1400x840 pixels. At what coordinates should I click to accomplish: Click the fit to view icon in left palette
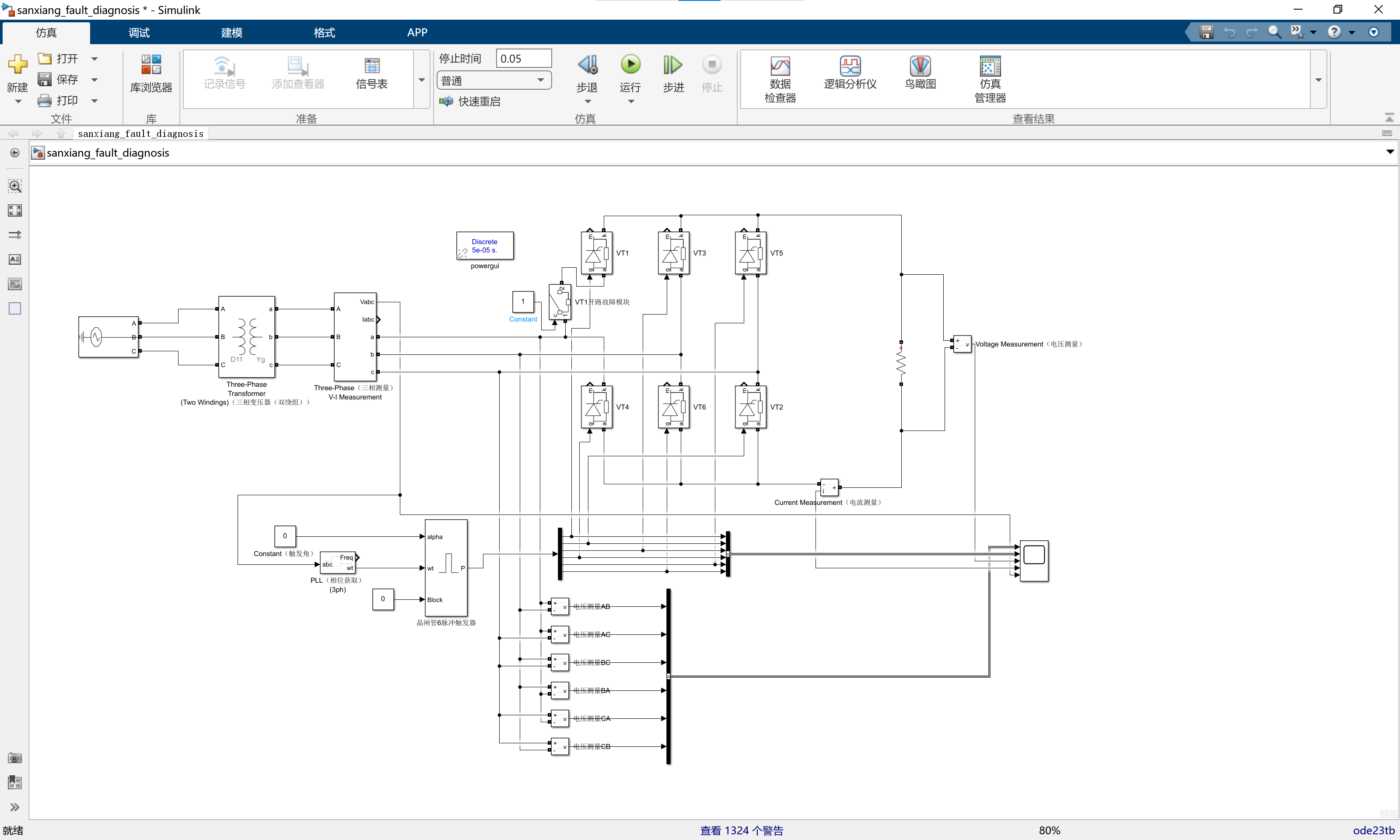tap(15, 210)
